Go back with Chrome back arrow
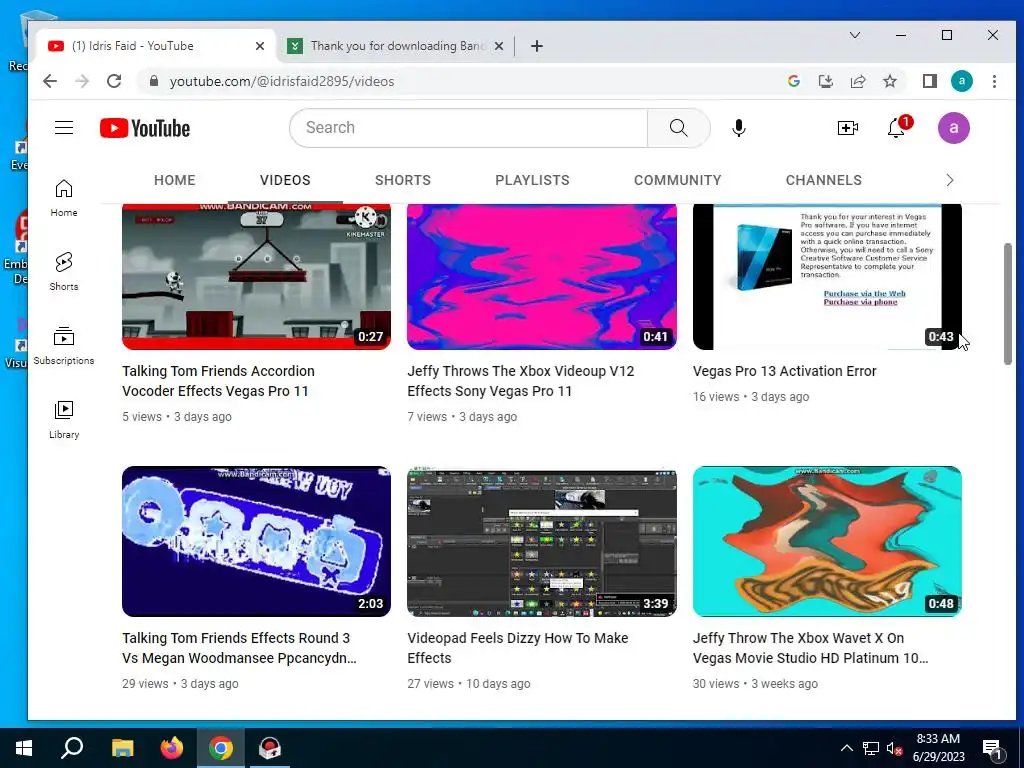Image resolution: width=1024 pixels, height=768 pixels. (x=50, y=81)
